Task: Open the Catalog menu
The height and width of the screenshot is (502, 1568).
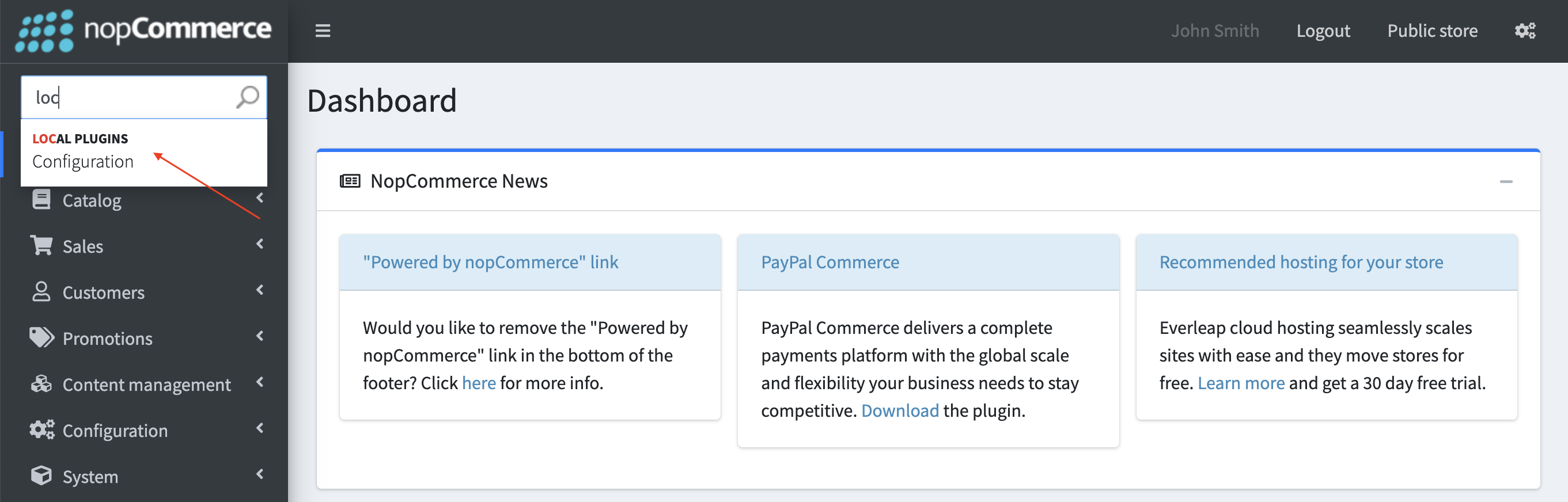Action: [143, 200]
